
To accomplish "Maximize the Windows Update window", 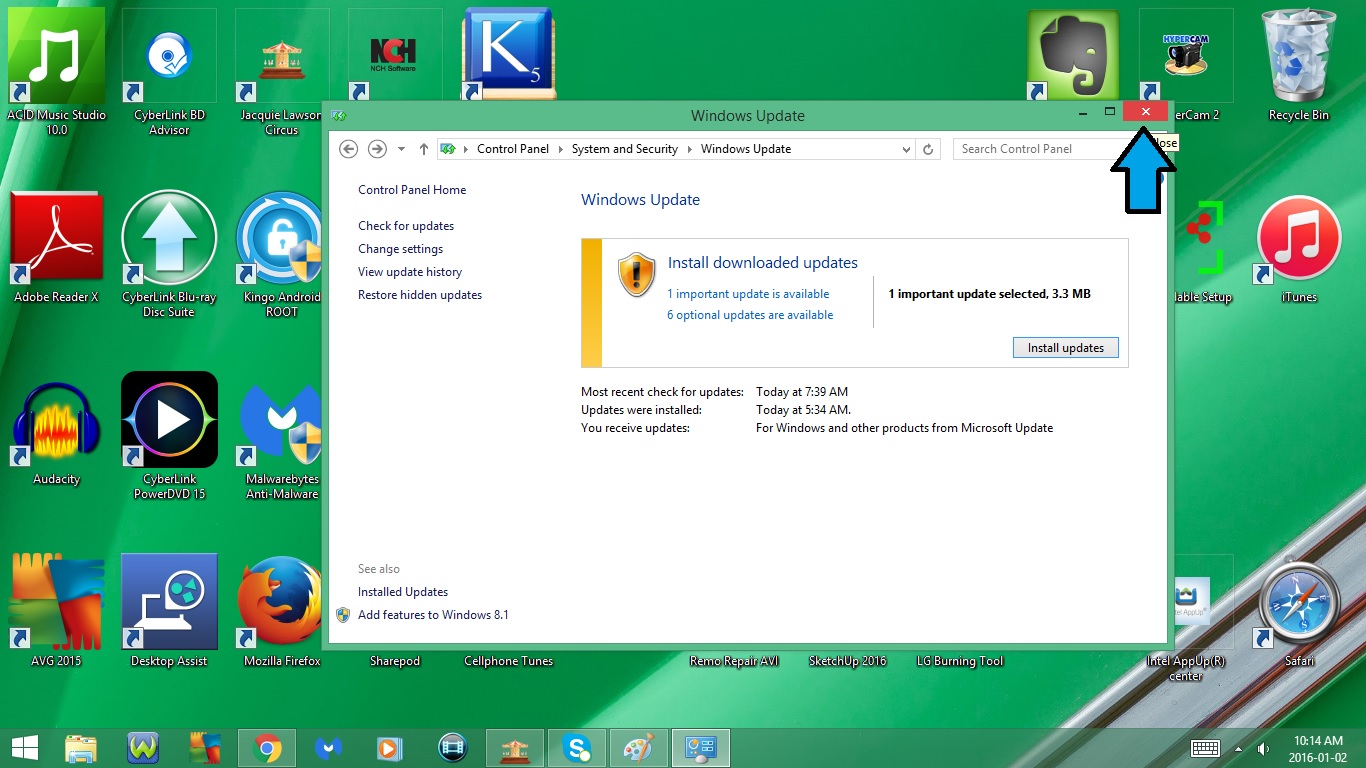I will click(1109, 113).
